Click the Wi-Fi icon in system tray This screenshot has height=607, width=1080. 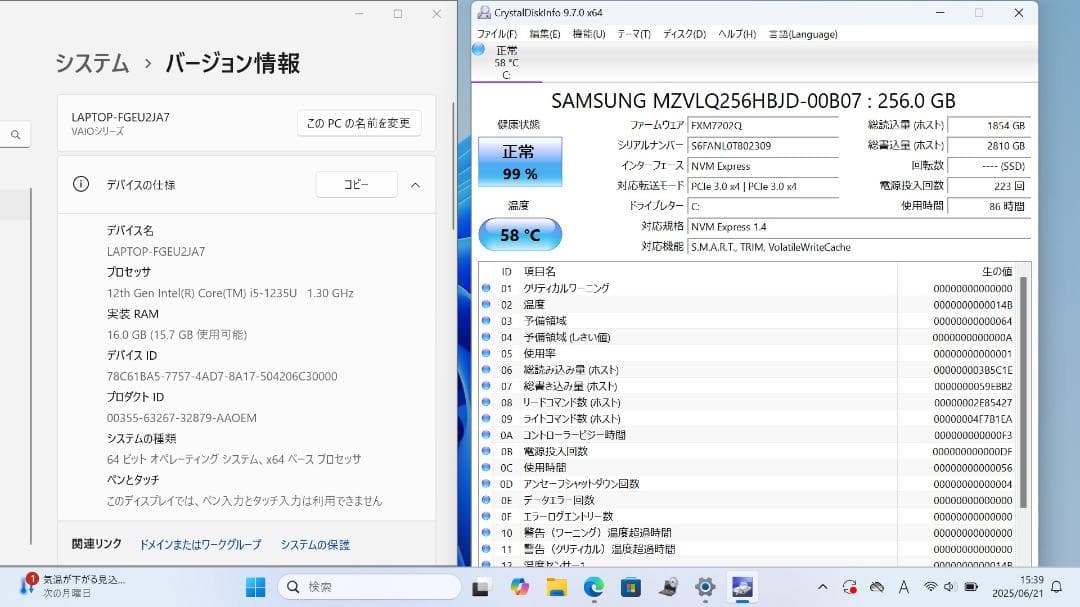click(930, 589)
